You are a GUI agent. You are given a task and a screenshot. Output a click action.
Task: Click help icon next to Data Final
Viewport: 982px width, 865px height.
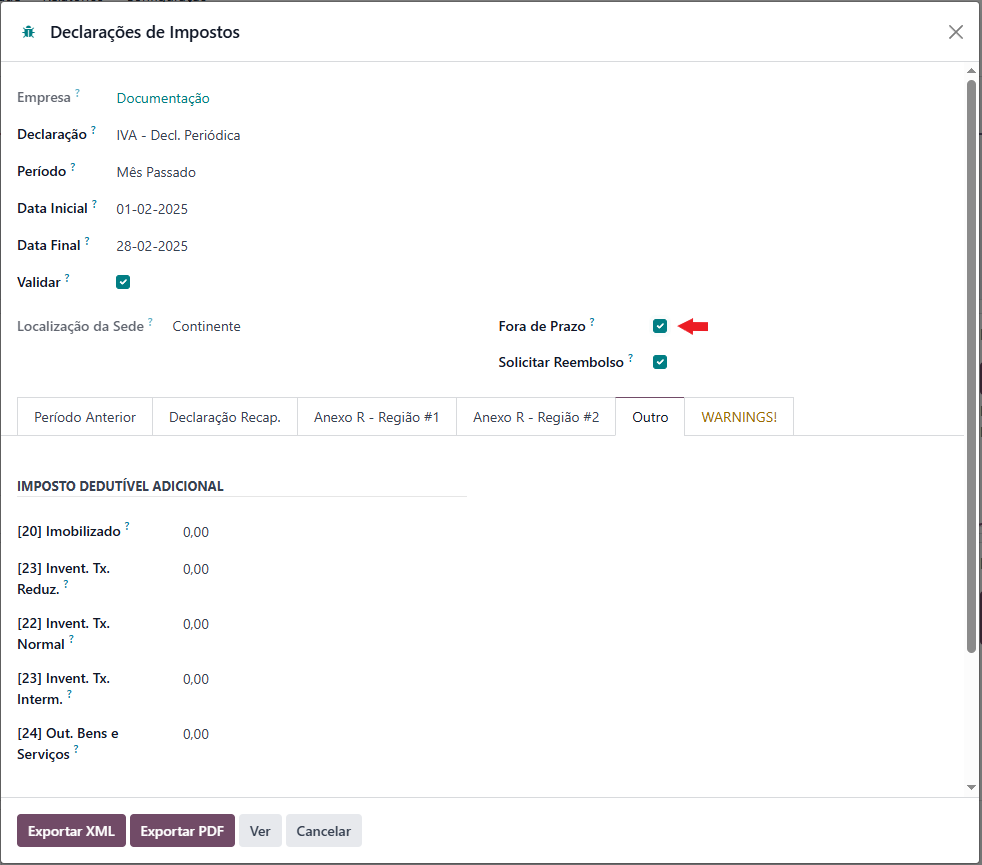coord(87,241)
